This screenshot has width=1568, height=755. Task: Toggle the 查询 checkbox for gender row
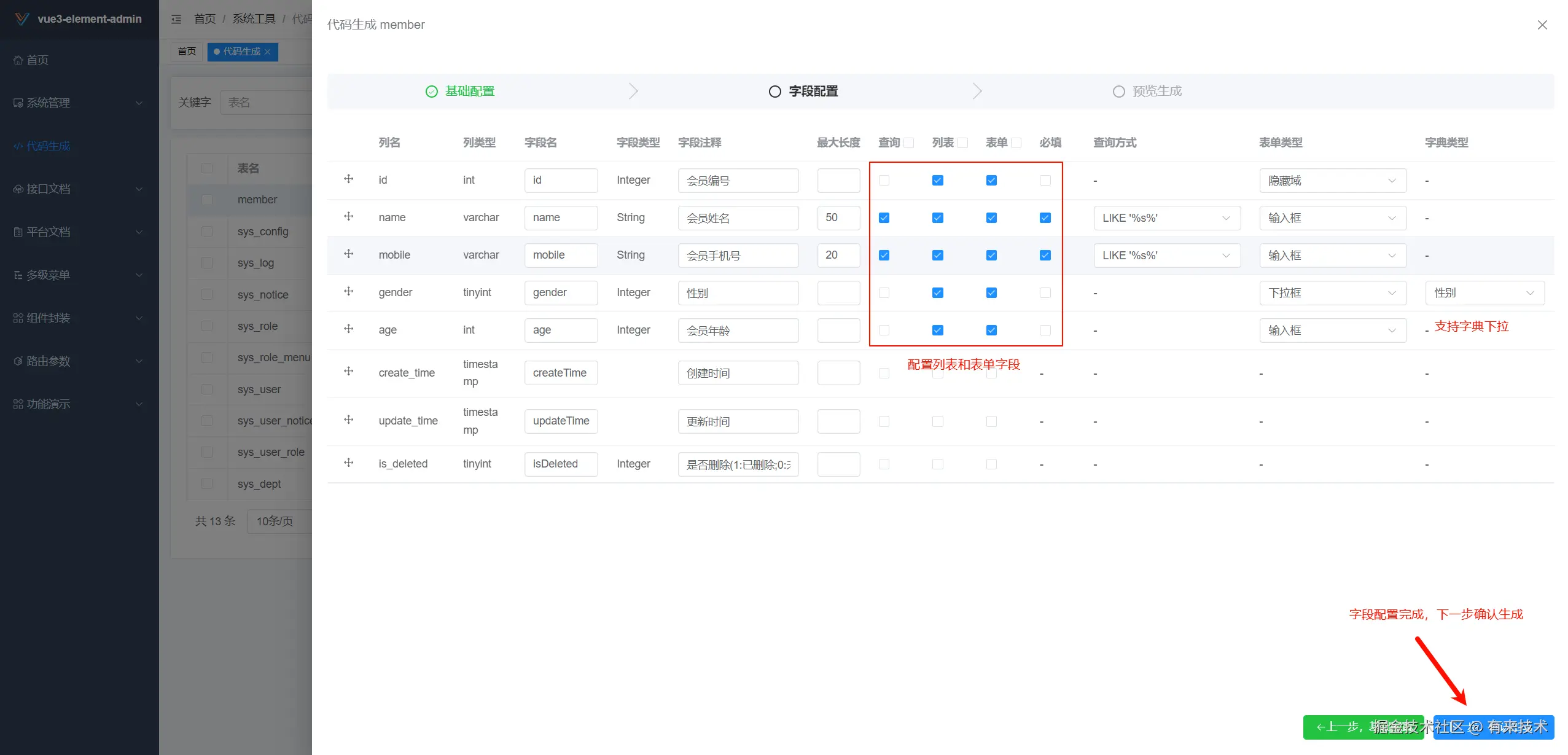pos(884,293)
